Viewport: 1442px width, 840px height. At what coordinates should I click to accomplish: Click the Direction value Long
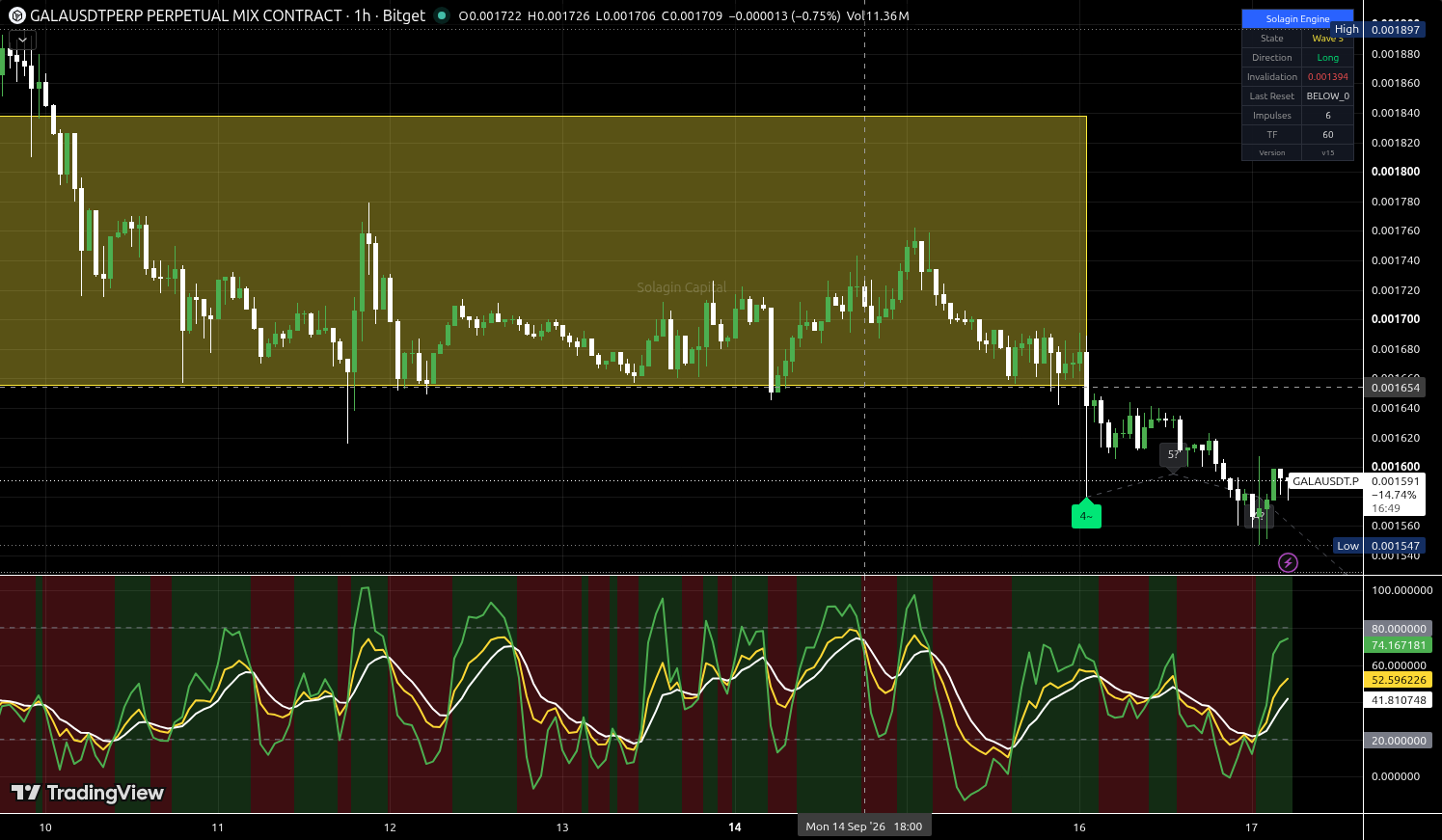(x=1327, y=58)
